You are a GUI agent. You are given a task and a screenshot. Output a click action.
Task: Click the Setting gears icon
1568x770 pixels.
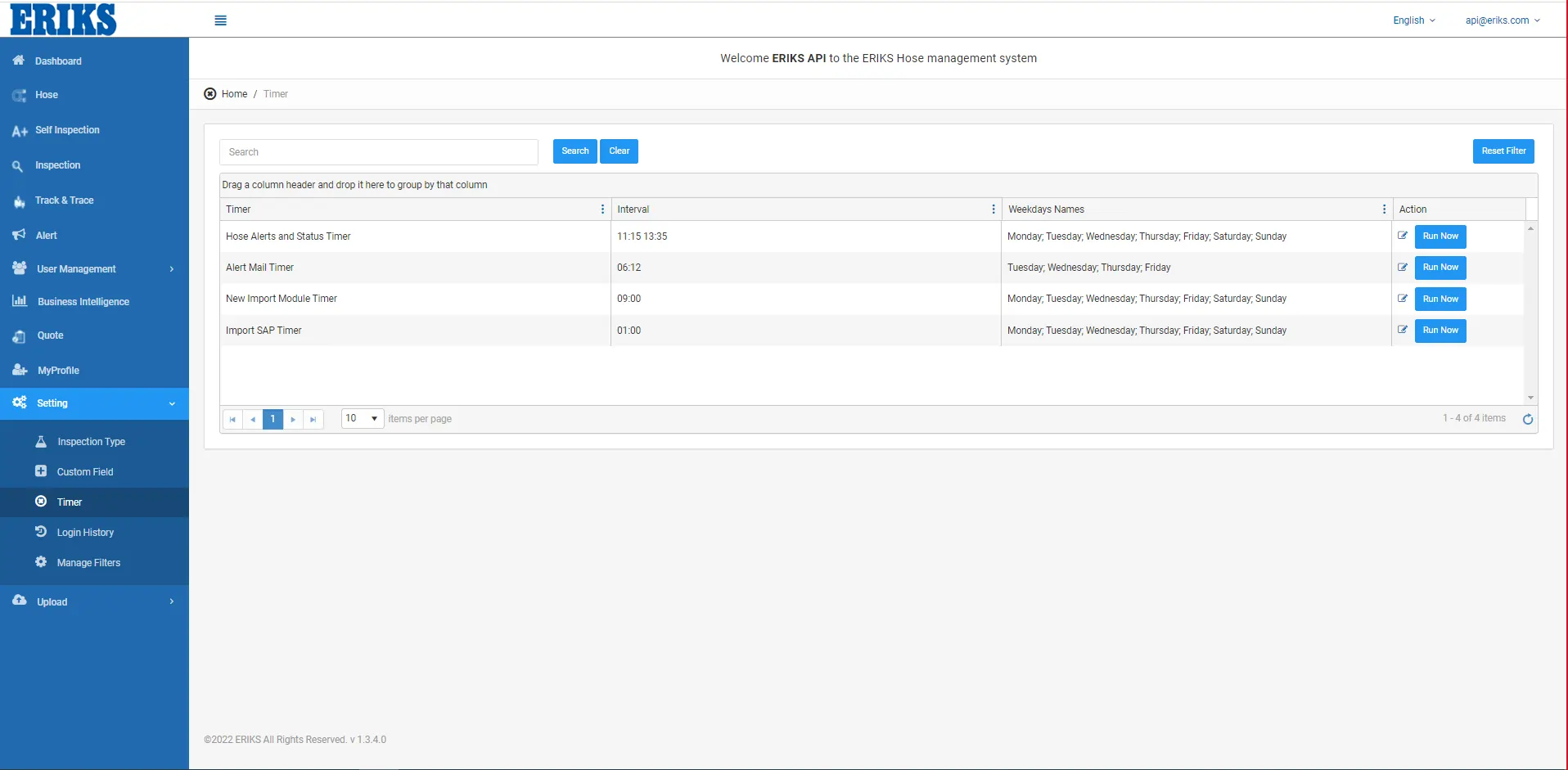coord(20,403)
